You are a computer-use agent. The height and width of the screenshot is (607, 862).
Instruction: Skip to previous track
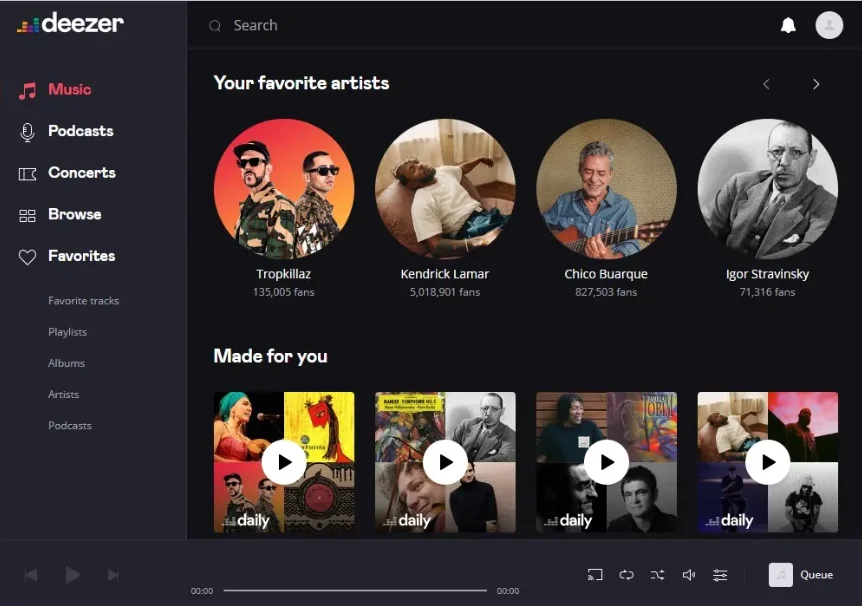[x=31, y=575]
